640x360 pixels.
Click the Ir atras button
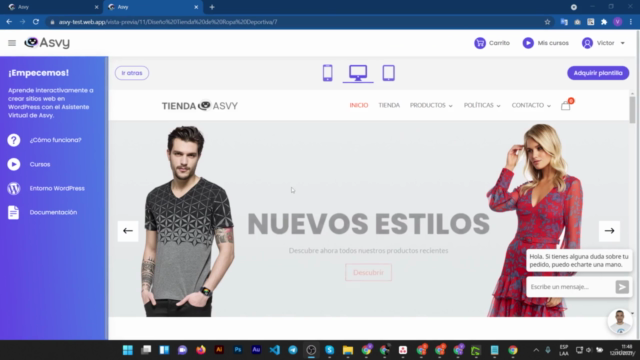tap(132, 73)
